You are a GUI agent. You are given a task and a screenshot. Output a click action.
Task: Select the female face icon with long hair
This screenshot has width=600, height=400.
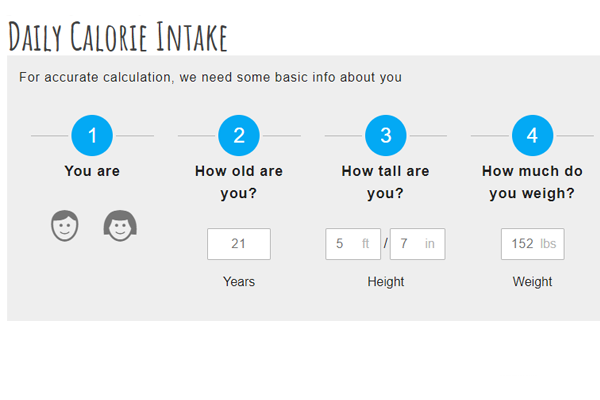(120, 225)
